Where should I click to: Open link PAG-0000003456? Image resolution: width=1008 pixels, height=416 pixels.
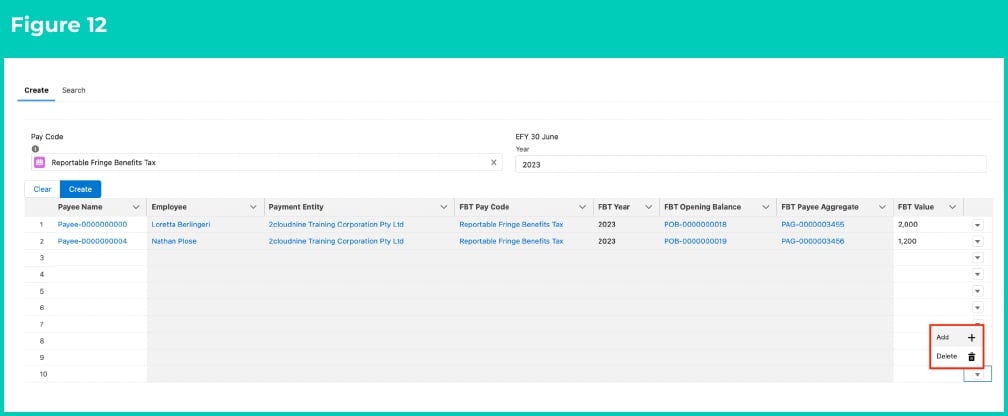click(x=813, y=241)
